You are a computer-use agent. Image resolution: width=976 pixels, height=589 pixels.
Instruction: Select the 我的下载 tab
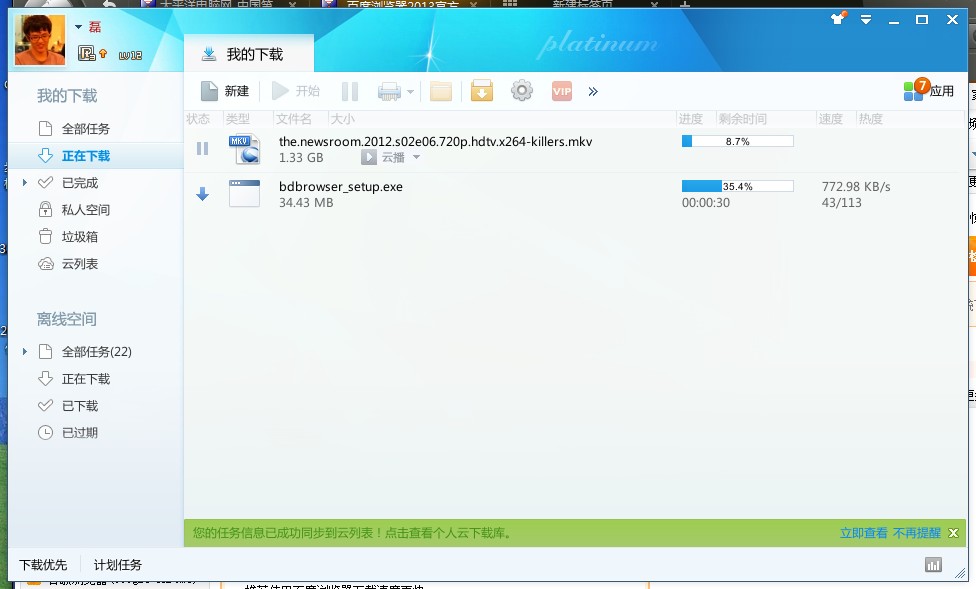click(x=247, y=52)
